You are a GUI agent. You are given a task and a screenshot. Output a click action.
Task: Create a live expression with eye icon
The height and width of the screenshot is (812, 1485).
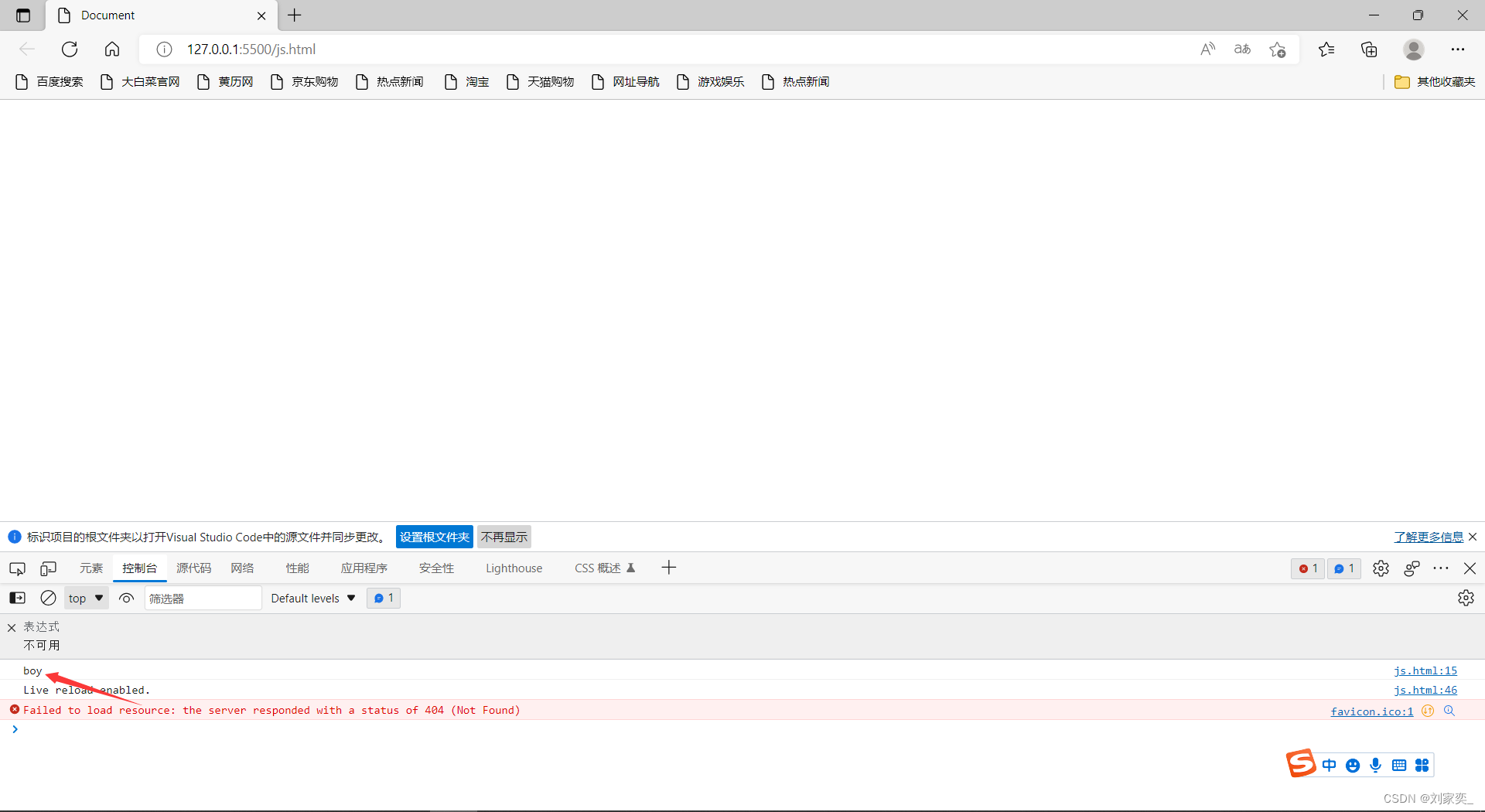[x=127, y=598]
